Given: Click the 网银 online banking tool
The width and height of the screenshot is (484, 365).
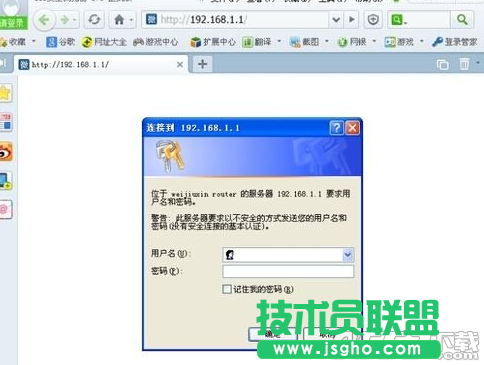Looking at the screenshot, I should pyautogui.click(x=352, y=42).
